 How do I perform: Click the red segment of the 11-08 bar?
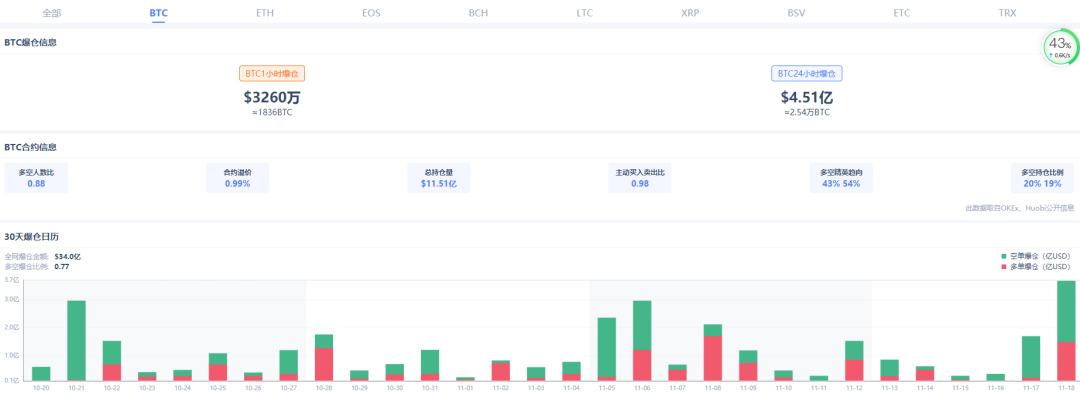click(x=712, y=358)
